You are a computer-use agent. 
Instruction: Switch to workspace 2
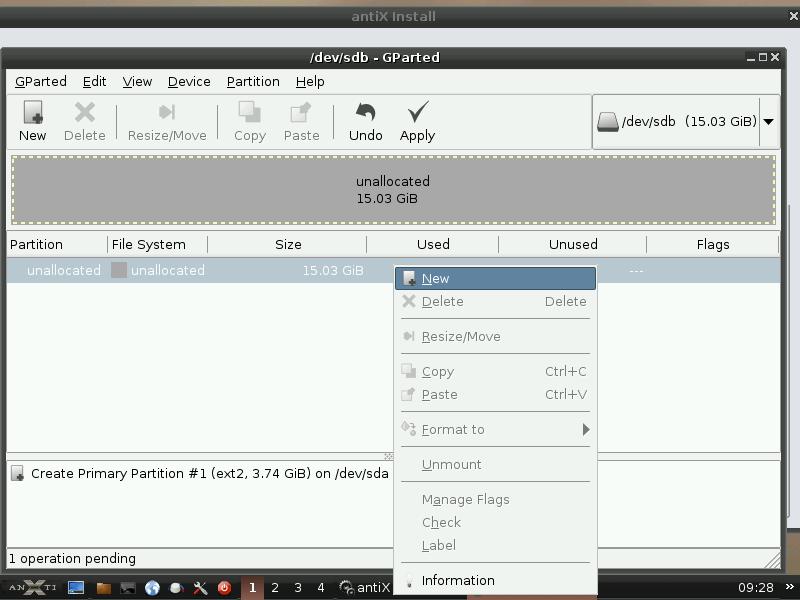(275, 588)
